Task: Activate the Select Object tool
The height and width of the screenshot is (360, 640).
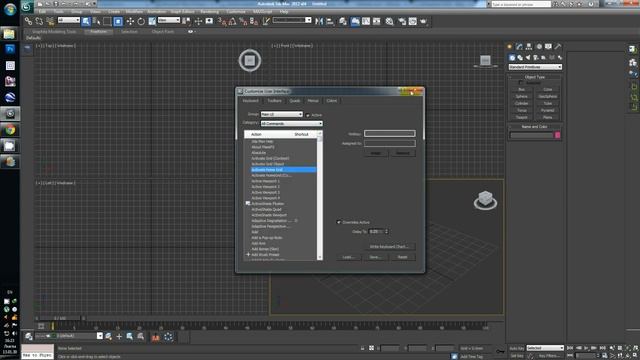Action: pos(86,21)
